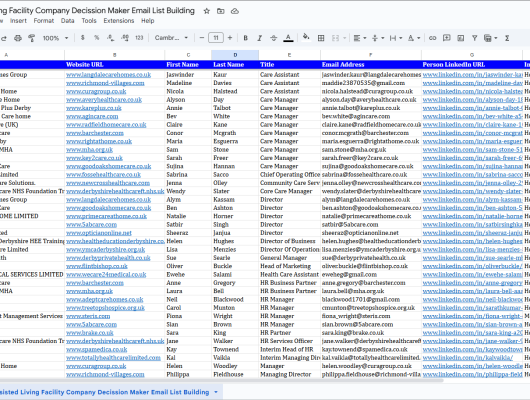Click the insert link icon
530x400 pixels.
click(433, 38)
